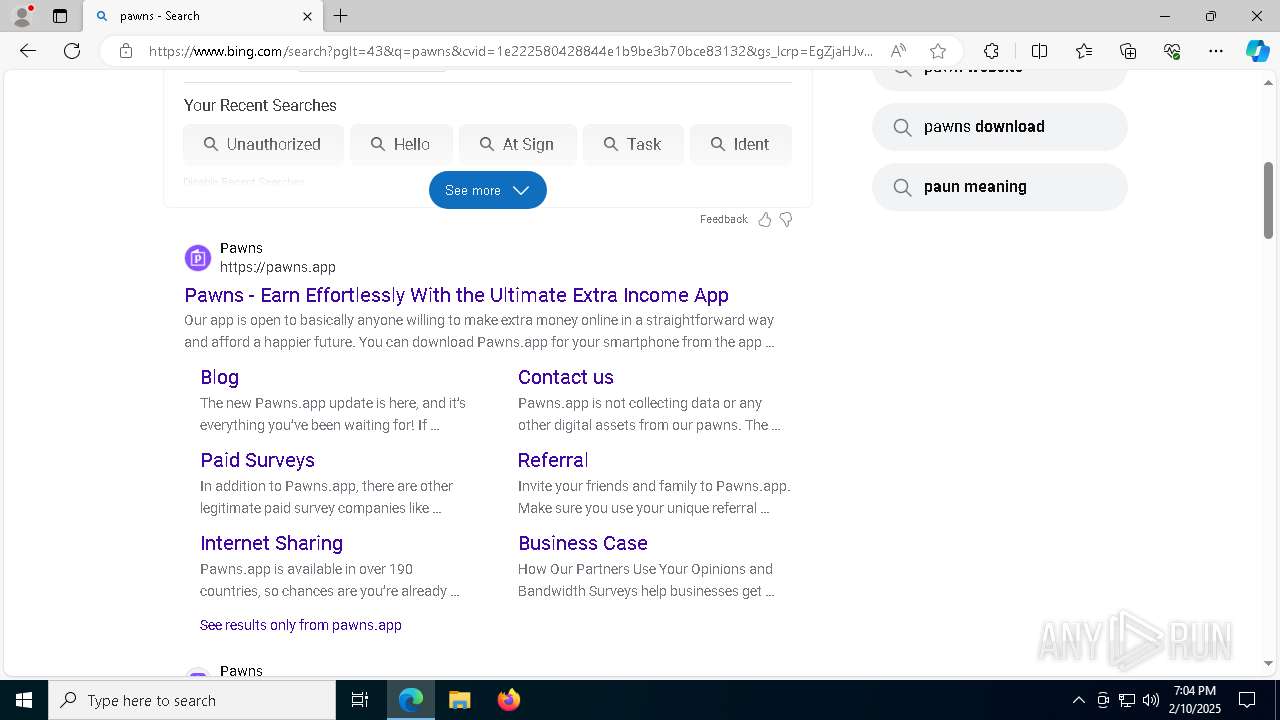The height and width of the screenshot is (720, 1280).
Task: Click the scrollbar down arrow
Action: tap(1268, 663)
